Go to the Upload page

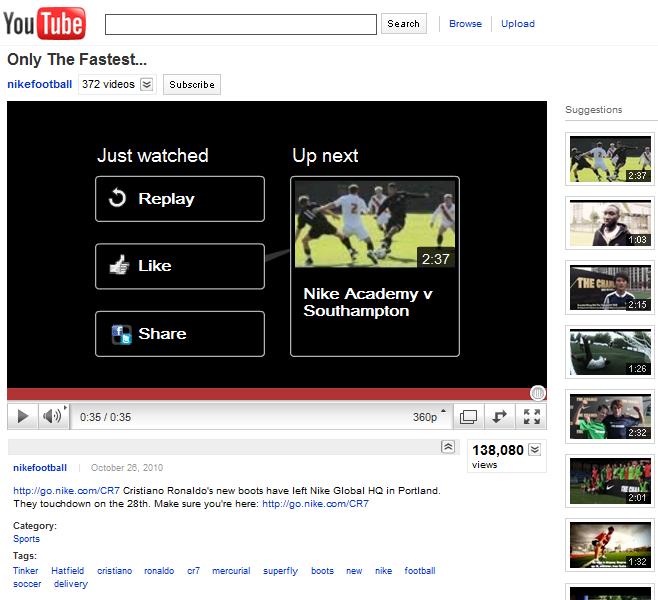pos(517,24)
